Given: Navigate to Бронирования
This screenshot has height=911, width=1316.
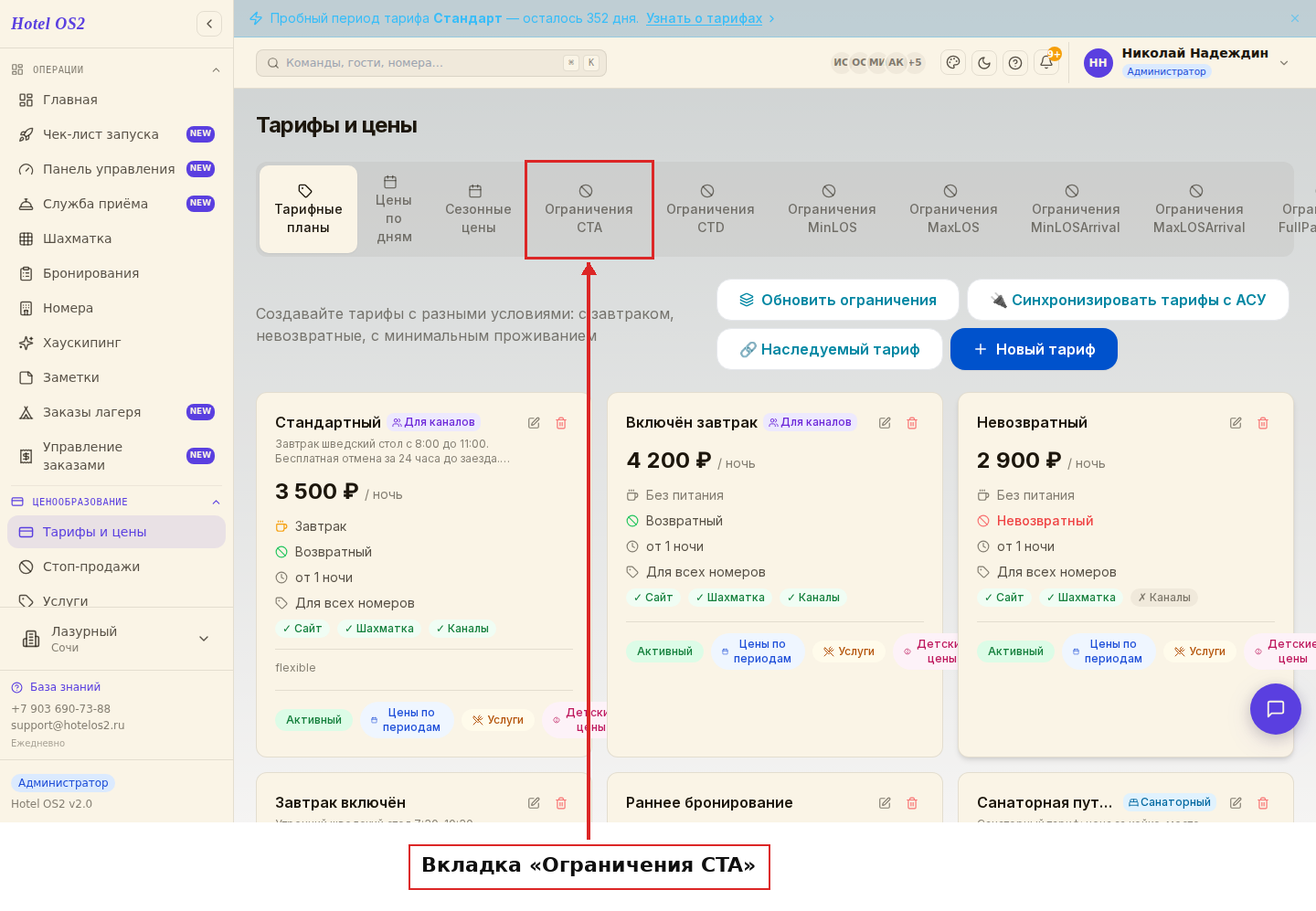Looking at the screenshot, I should (116, 273).
